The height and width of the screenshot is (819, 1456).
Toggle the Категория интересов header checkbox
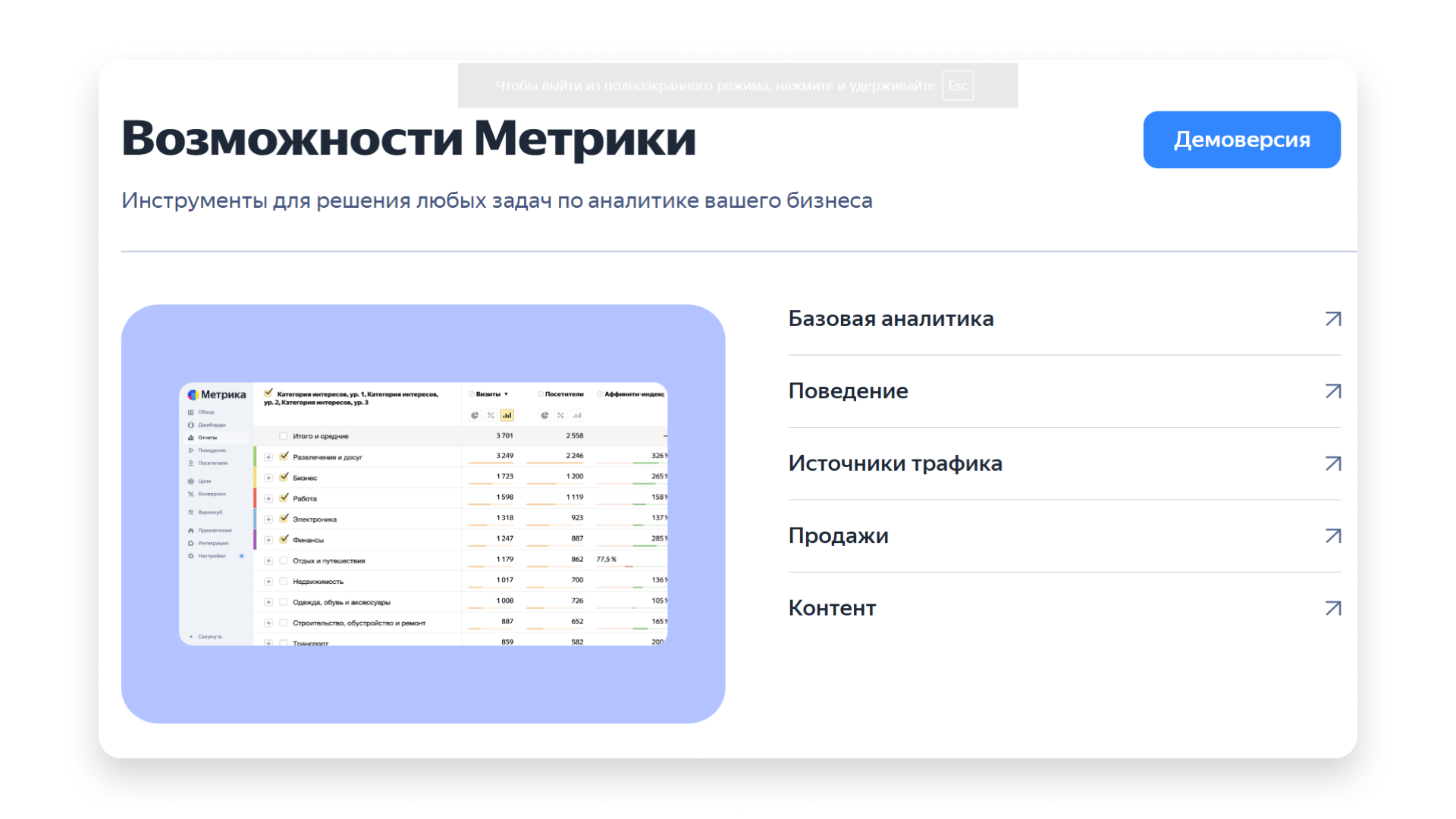coord(268,393)
